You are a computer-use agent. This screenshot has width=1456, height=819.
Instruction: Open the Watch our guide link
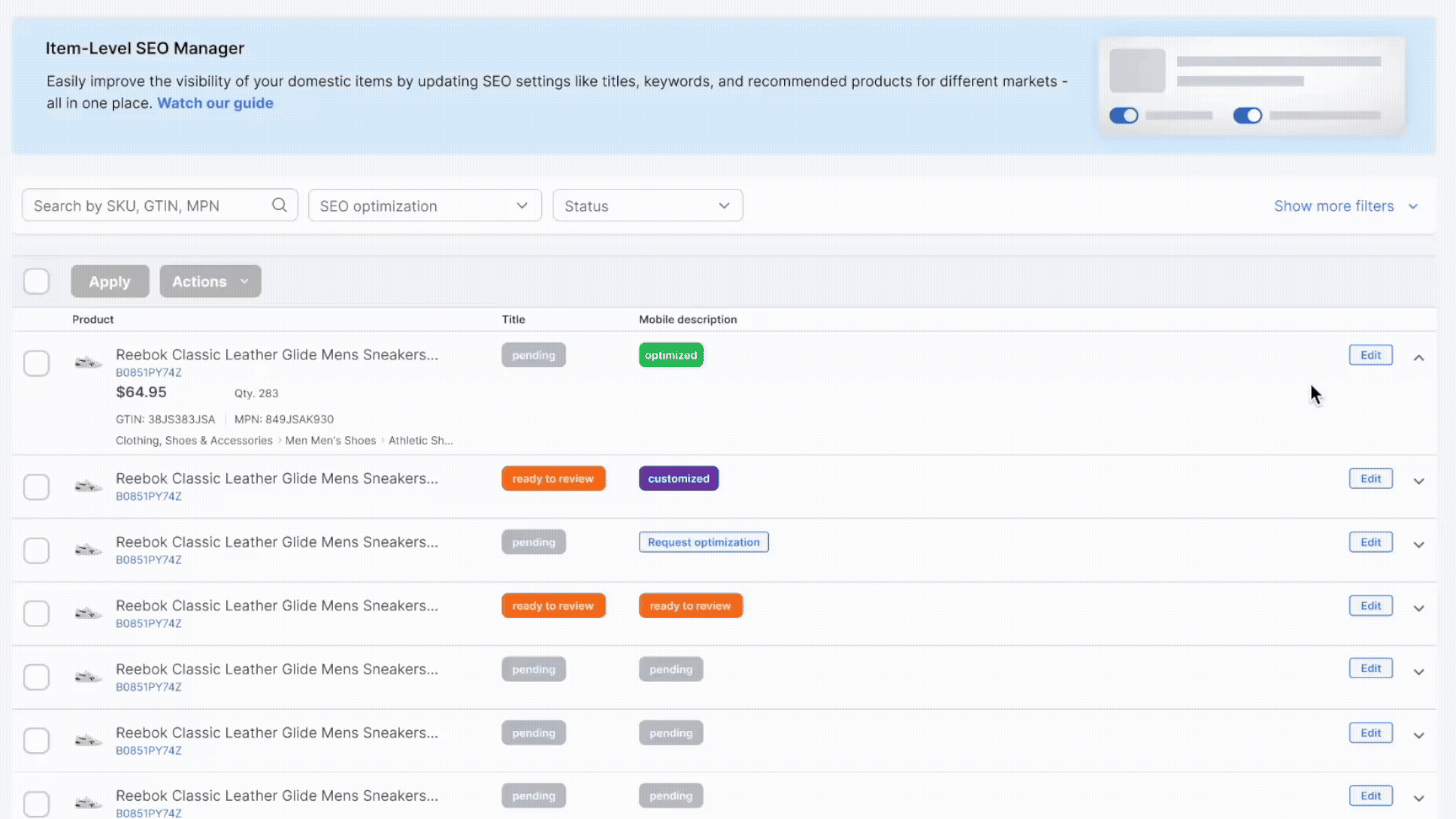pyautogui.click(x=215, y=103)
